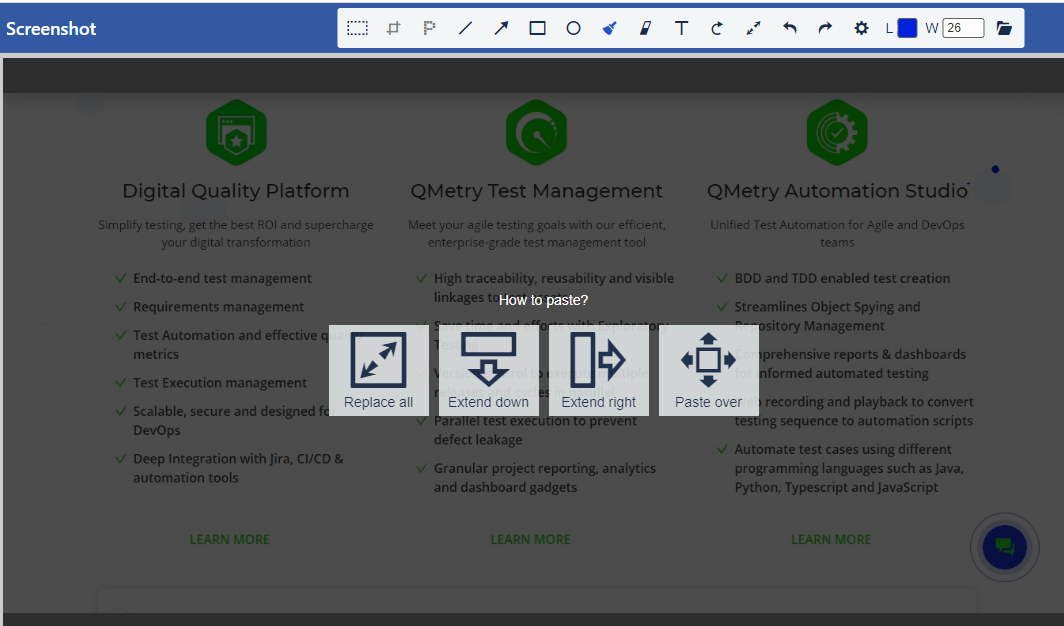Image resolution: width=1064 pixels, height=626 pixels.
Task: Activate the text tool
Action: click(681, 28)
